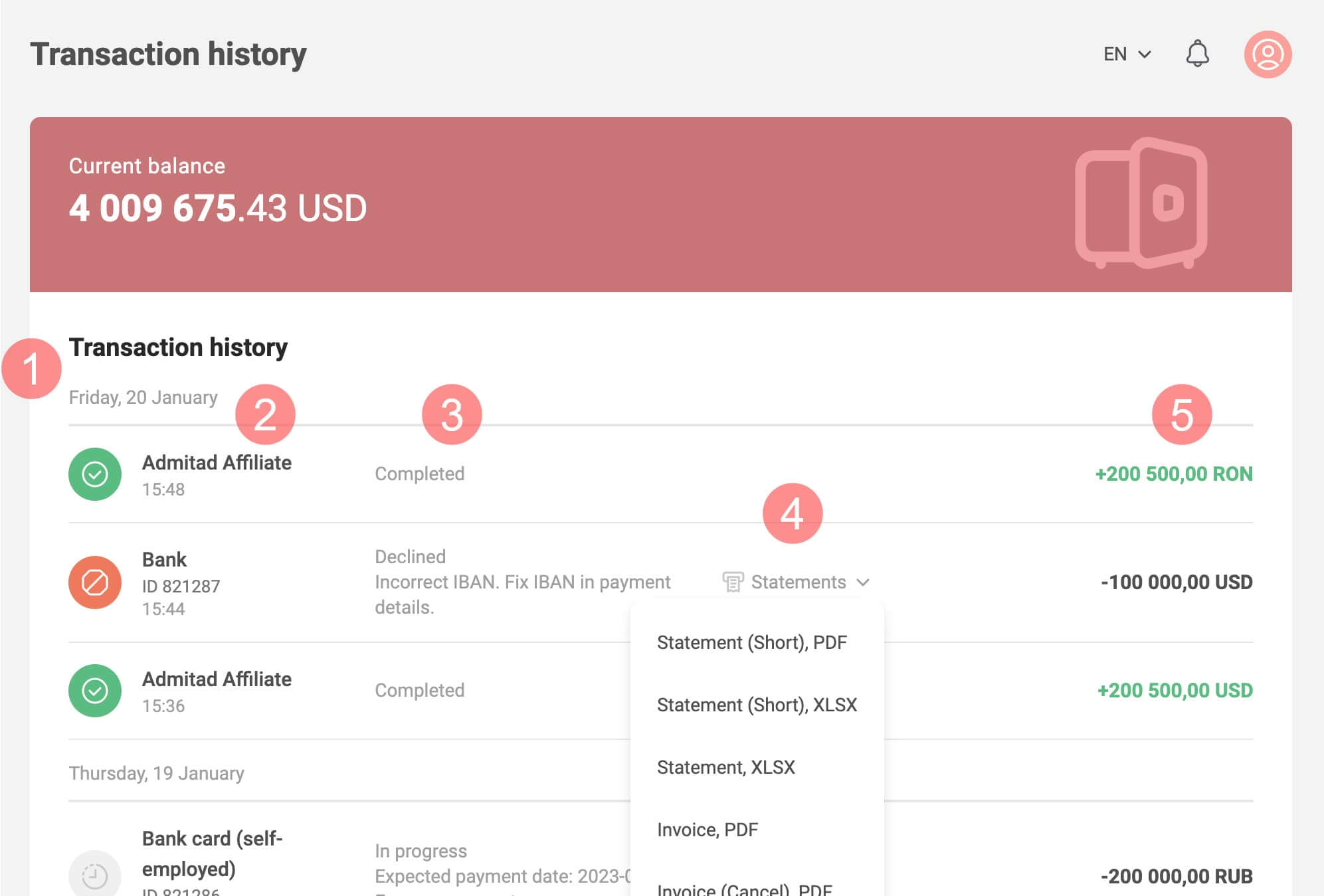The width and height of the screenshot is (1324, 896).
Task: Click the grey clock in-progress status icon
Action: click(x=95, y=875)
